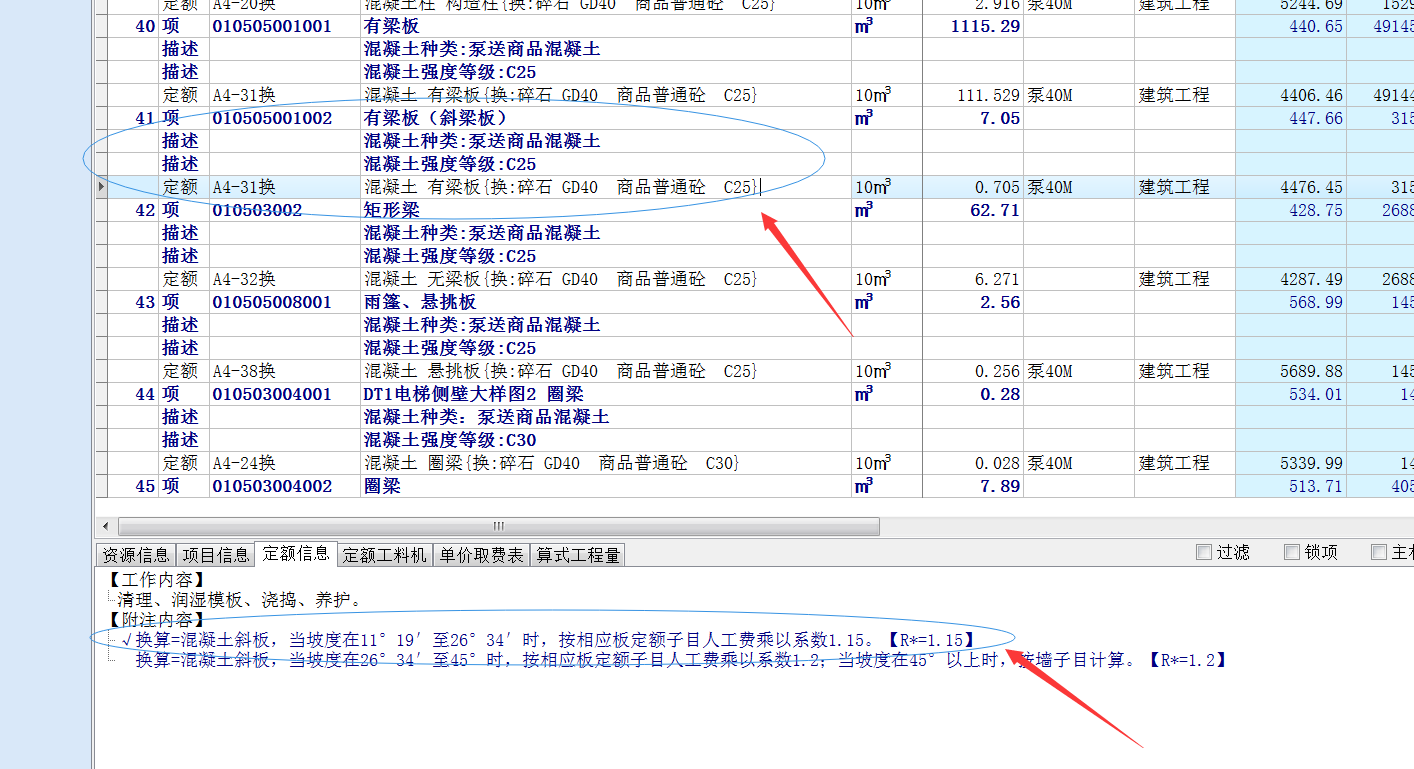
Task: Select quantity cell 62.71
Action: pyautogui.click(x=995, y=210)
